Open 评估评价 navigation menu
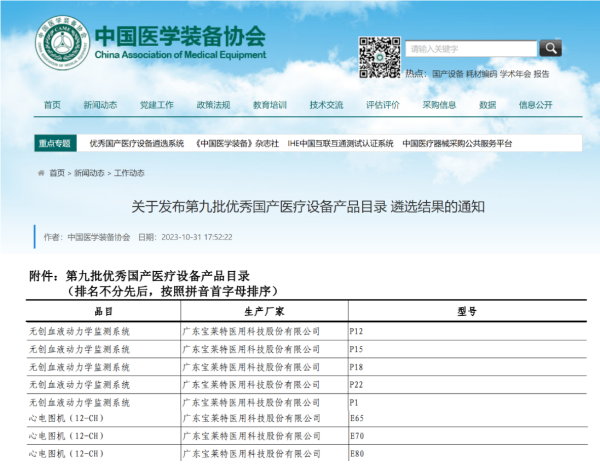The height and width of the screenshot is (475, 600). click(x=383, y=105)
